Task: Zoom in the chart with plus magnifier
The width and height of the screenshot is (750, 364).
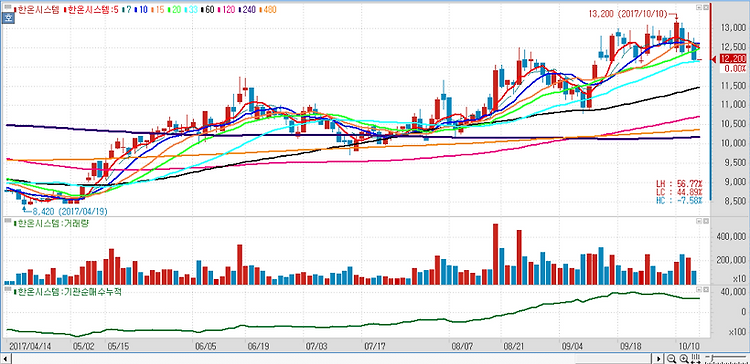Action: coord(684,358)
